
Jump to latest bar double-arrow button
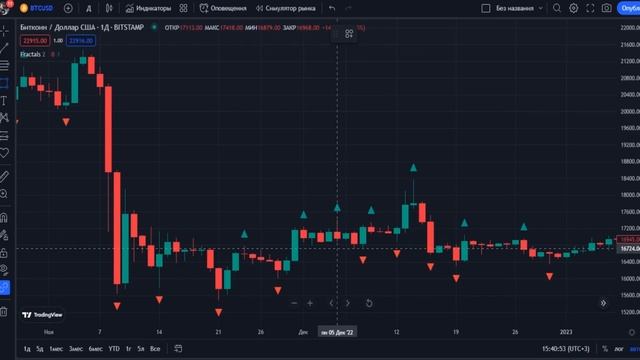pyautogui.click(x=603, y=303)
